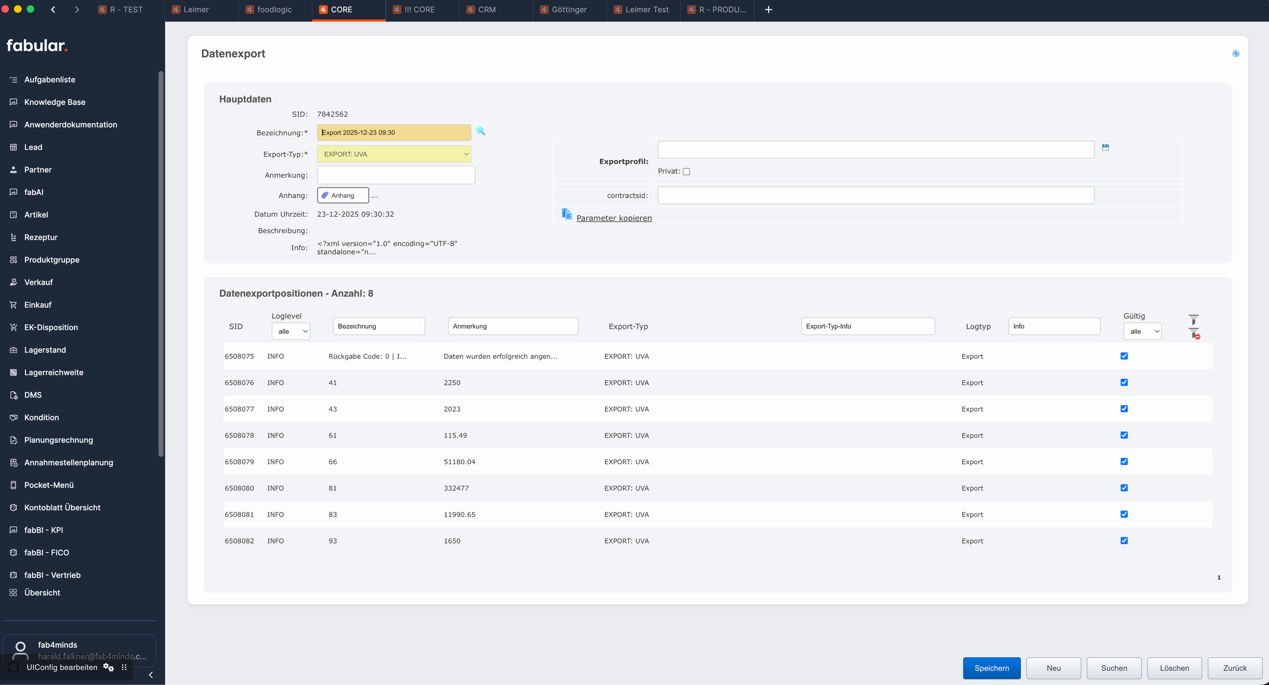Uncheck Gültig checkbox for row 6508075
The image size is (1269, 685).
[1124, 356]
